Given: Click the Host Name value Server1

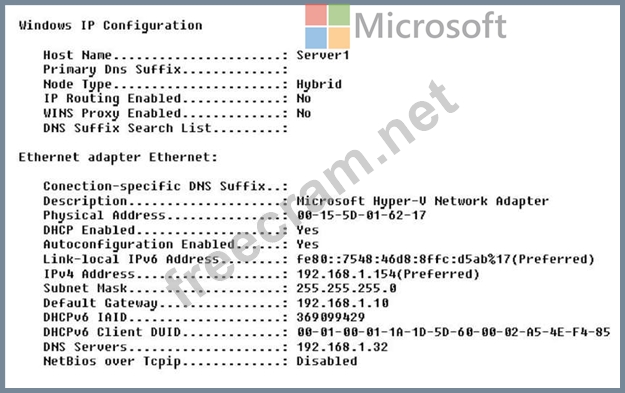Looking at the screenshot, I should click(322, 55).
